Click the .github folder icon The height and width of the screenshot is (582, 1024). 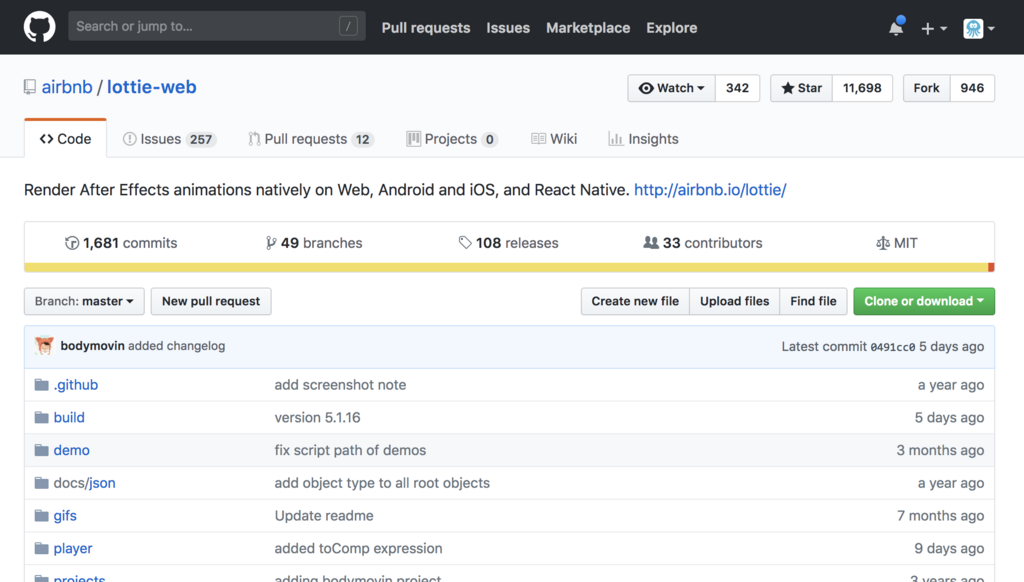[41, 384]
